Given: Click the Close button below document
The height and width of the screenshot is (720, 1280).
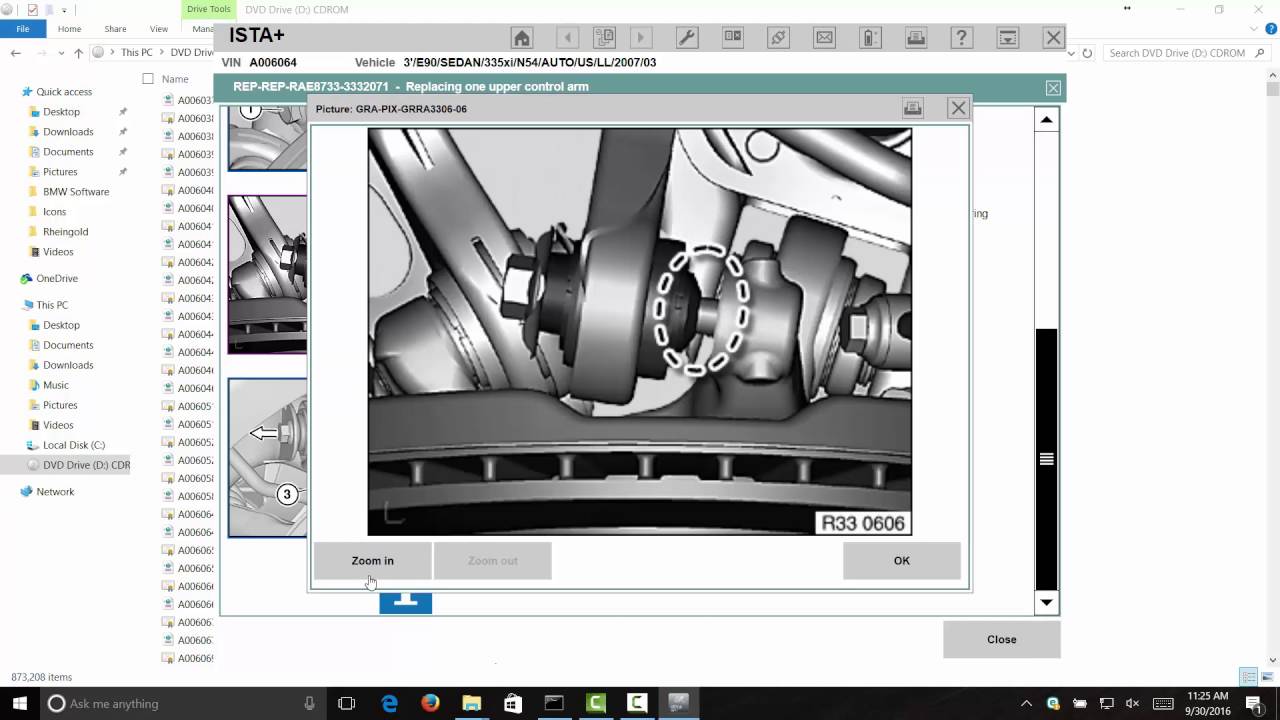Looking at the screenshot, I should pyautogui.click(x=1002, y=640).
